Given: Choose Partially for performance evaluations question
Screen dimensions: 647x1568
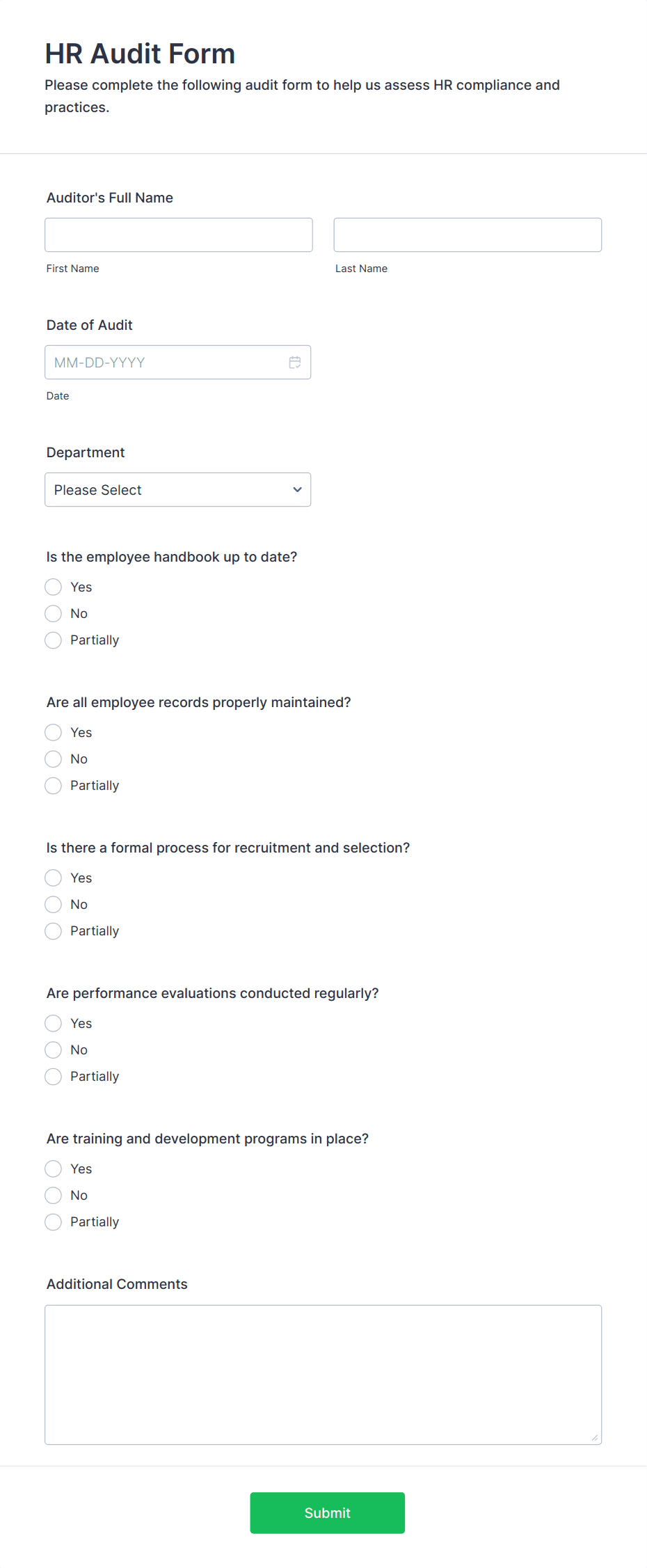Looking at the screenshot, I should click(53, 1076).
